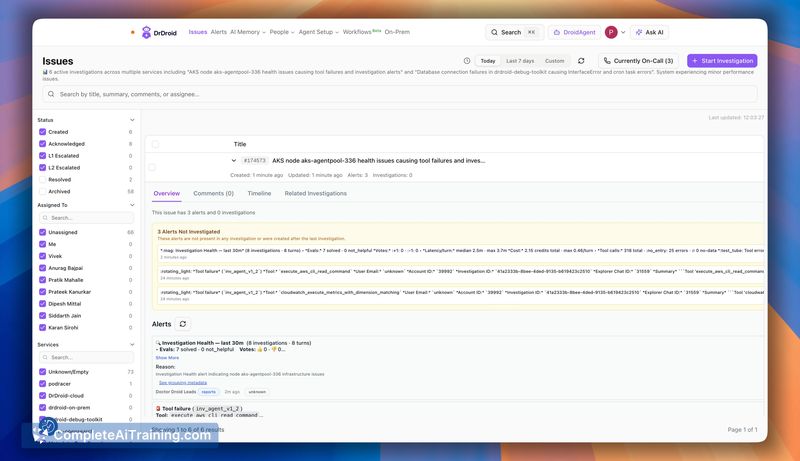
Task: Select the Custom time range
Action: 555,61
